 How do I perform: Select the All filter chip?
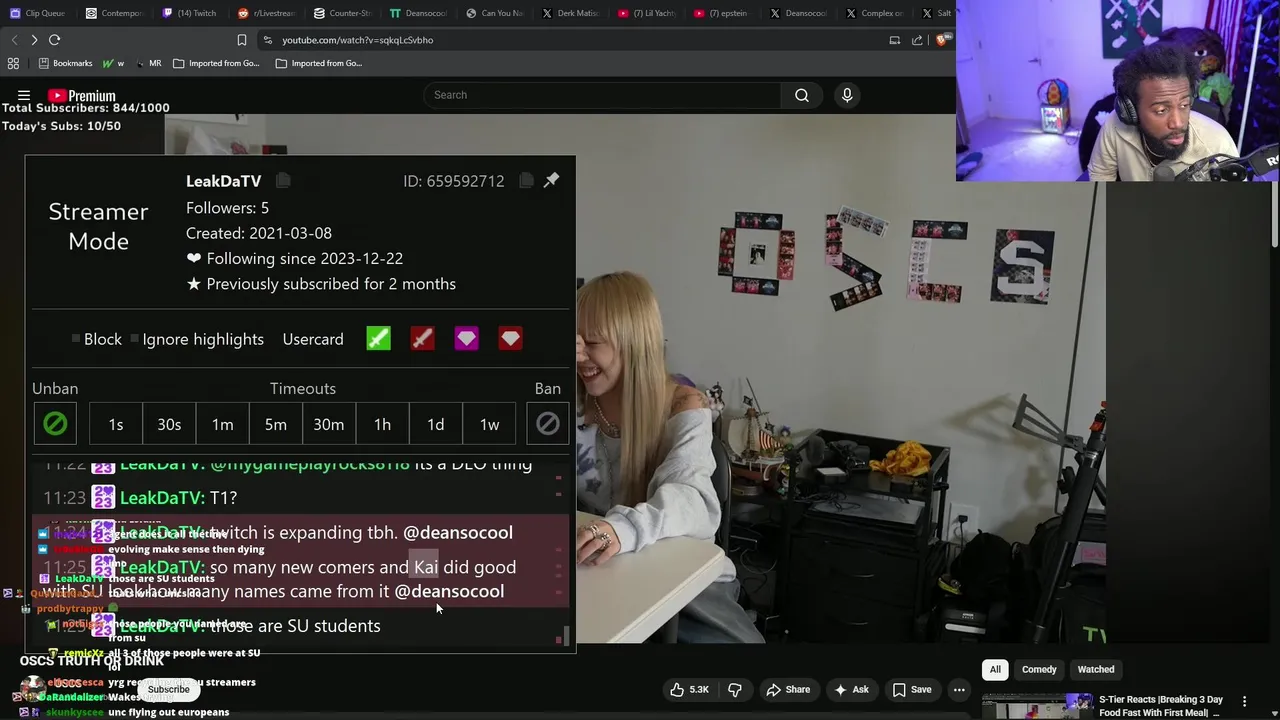coord(995,669)
